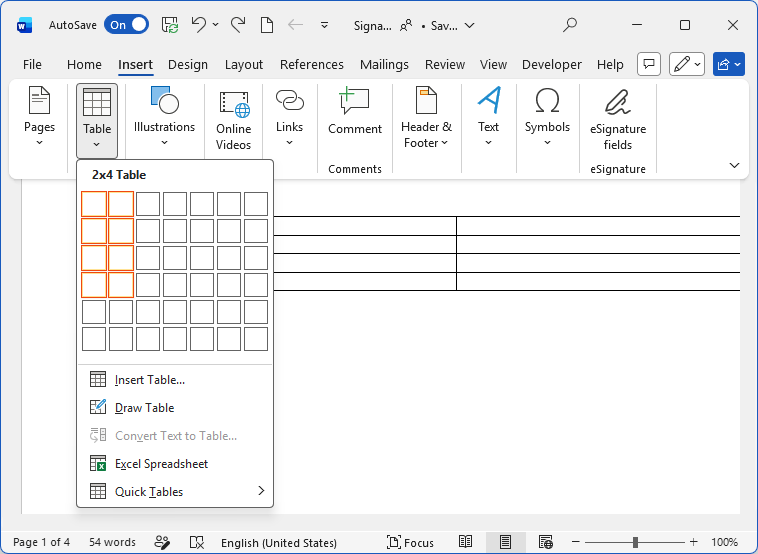Viewport: 758px width, 554px height.
Task: Switch to Focus mode
Action: click(x=410, y=542)
